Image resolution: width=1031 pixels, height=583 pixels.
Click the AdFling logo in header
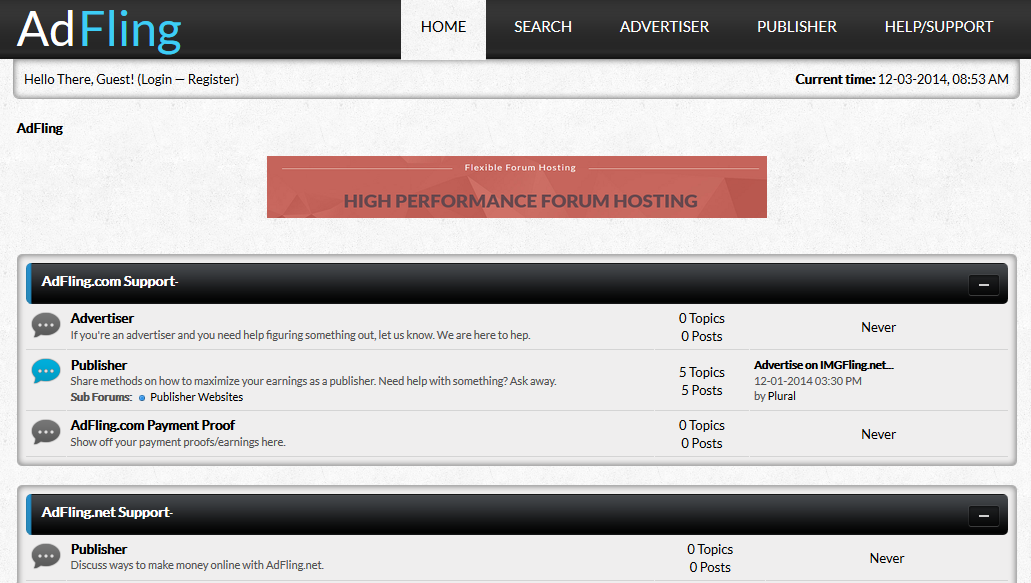99,30
